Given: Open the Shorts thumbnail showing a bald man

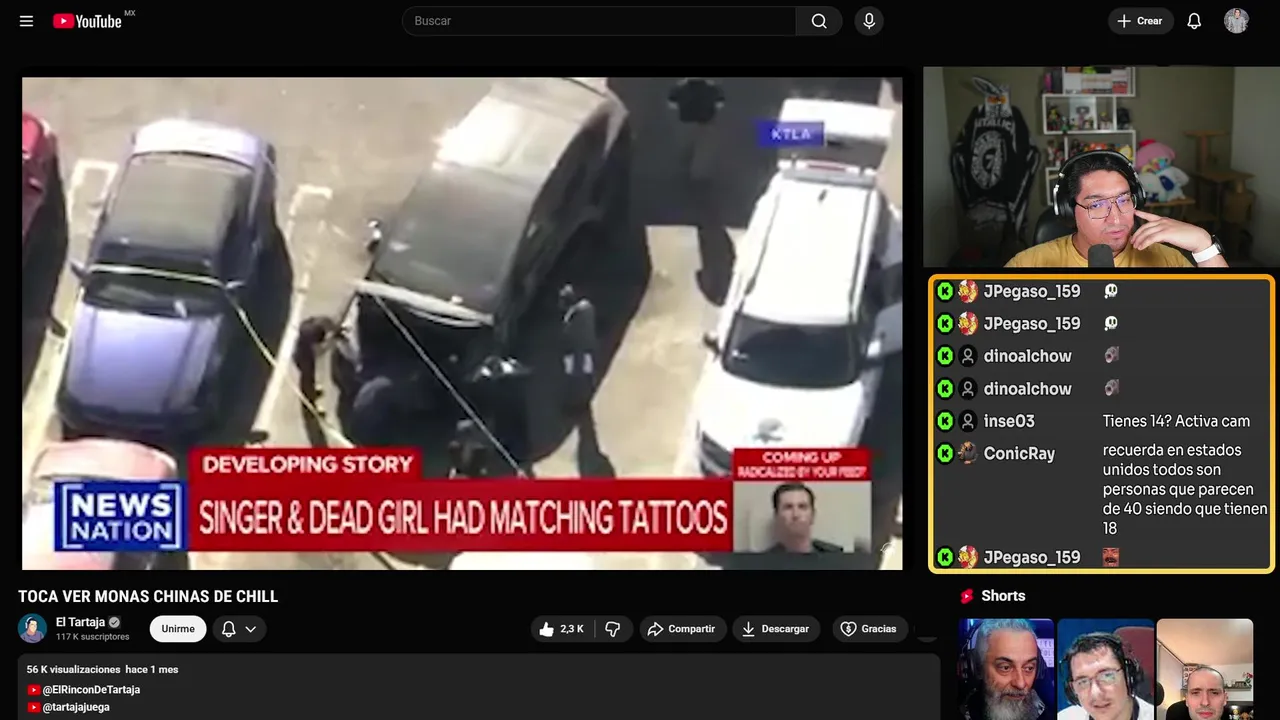Looking at the screenshot, I should (x=1204, y=669).
